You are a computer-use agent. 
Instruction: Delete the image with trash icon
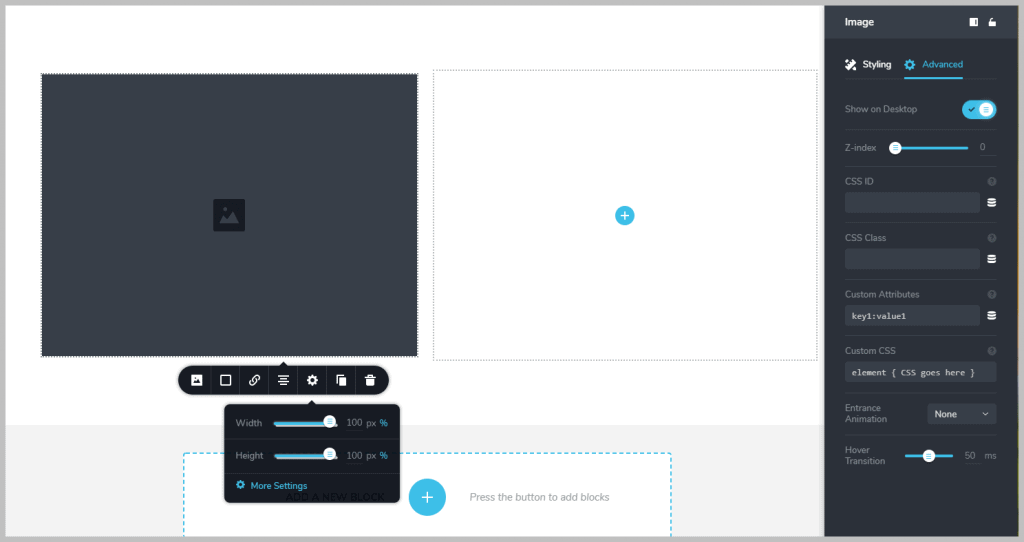(x=370, y=380)
